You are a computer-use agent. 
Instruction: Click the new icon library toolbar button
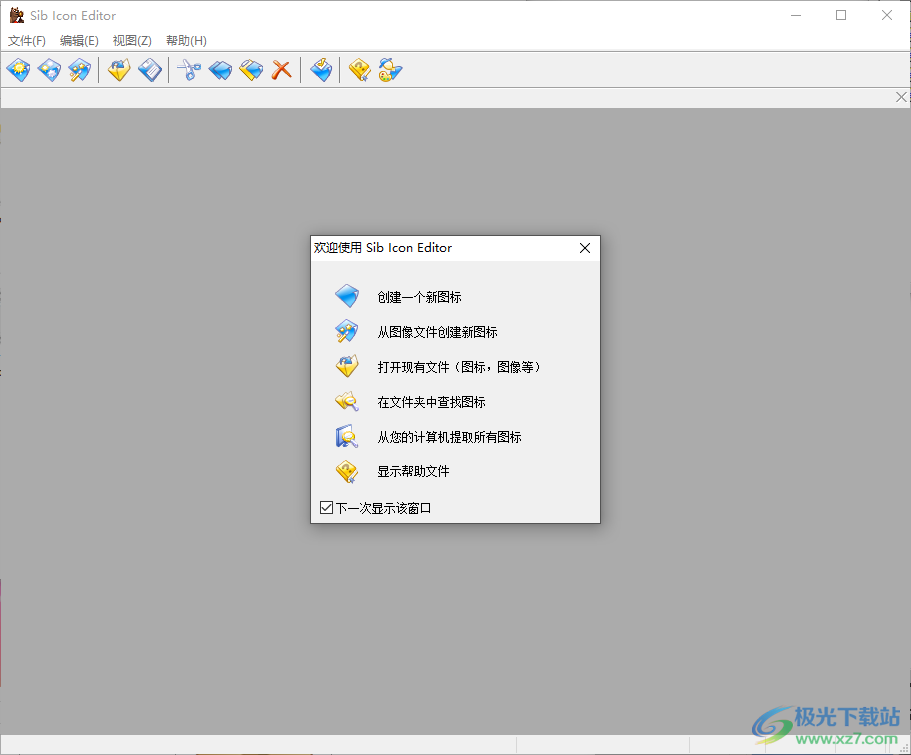49,70
